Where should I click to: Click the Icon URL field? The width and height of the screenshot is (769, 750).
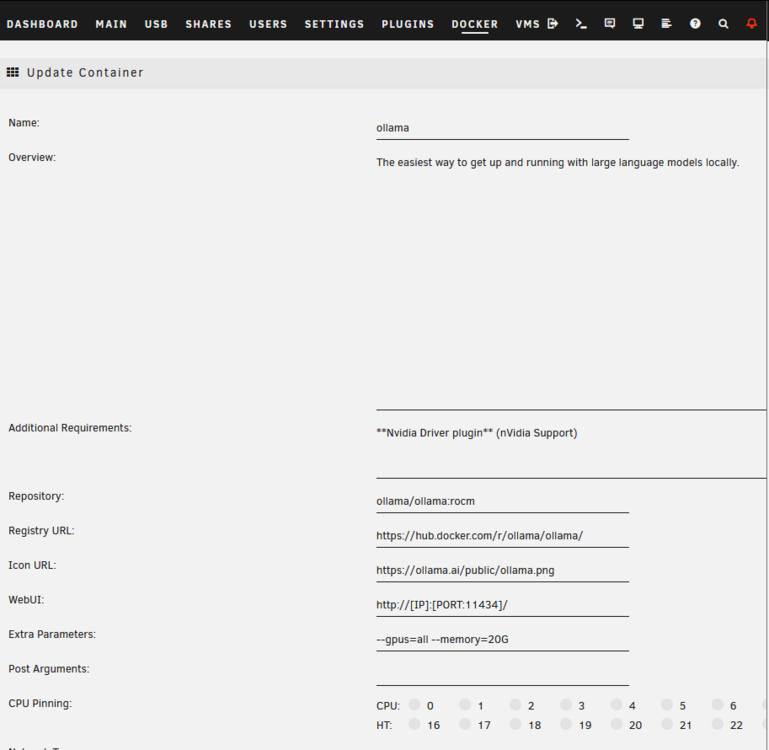pyautogui.click(x=502, y=570)
